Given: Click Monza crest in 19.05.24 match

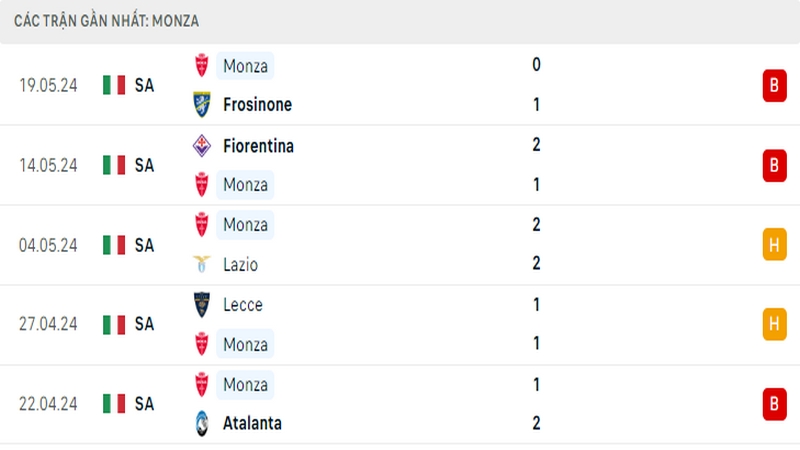Looking at the screenshot, I should coord(202,65).
